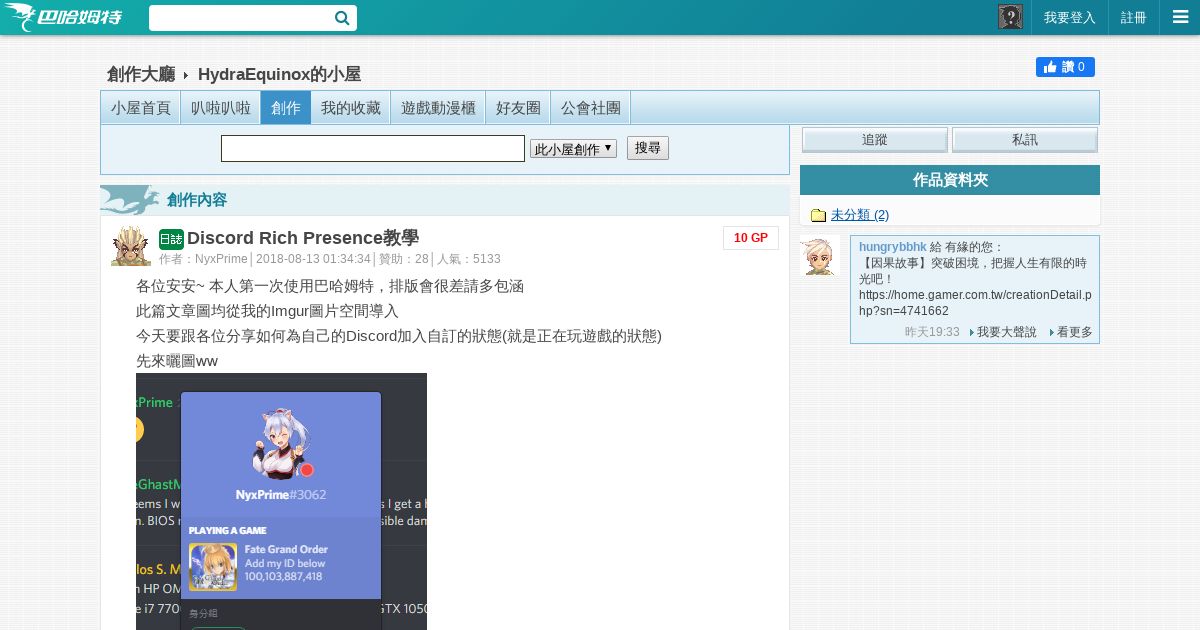Click 註冊 in the header
Viewport: 1200px width, 630px height.
pyautogui.click(x=1134, y=18)
